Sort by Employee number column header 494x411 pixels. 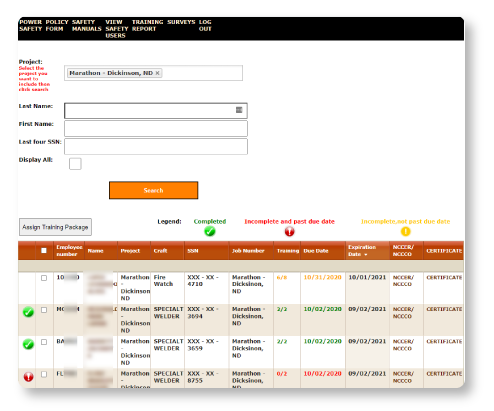pos(69,250)
